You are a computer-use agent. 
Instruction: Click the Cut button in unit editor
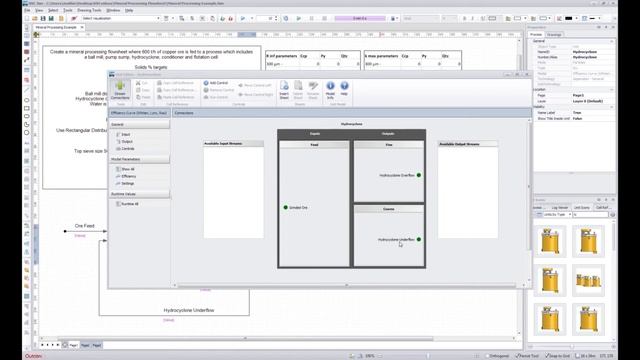tap(142, 83)
